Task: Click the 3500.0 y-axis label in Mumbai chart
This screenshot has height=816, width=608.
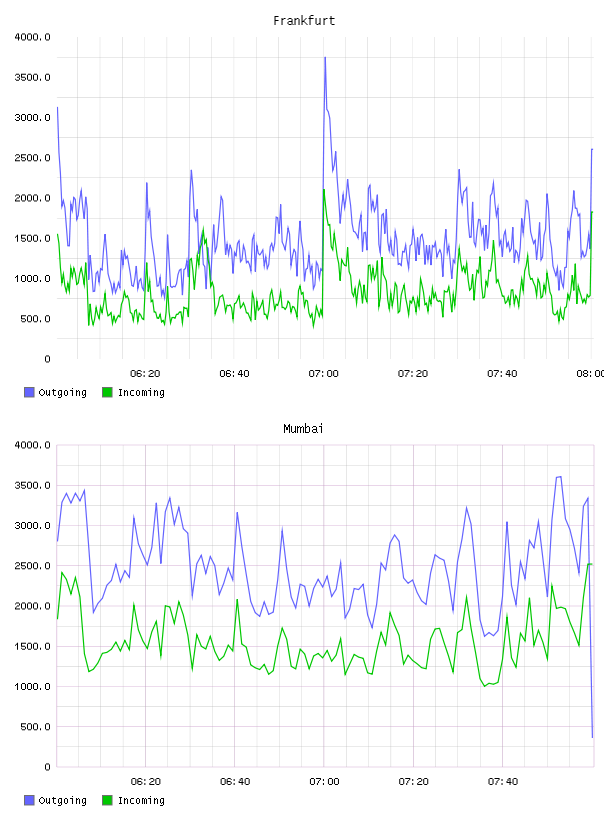Action: [32, 486]
